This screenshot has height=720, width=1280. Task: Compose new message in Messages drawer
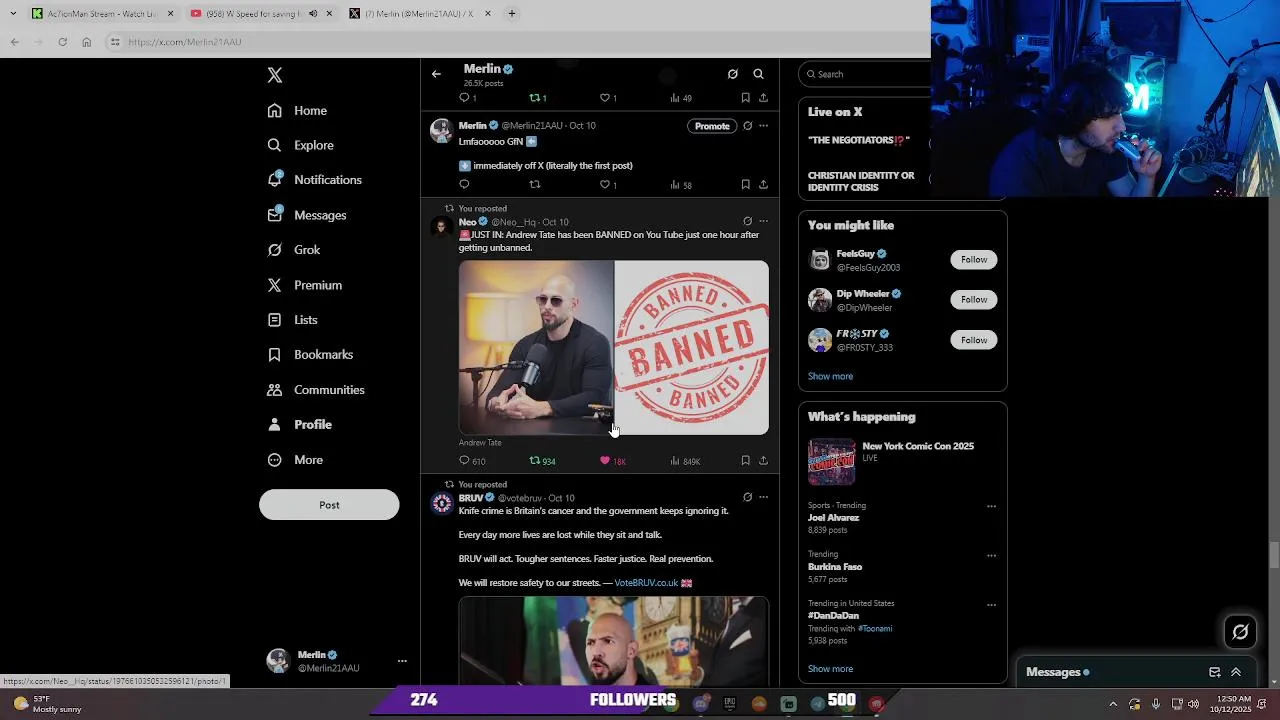tap(1214, 673)
